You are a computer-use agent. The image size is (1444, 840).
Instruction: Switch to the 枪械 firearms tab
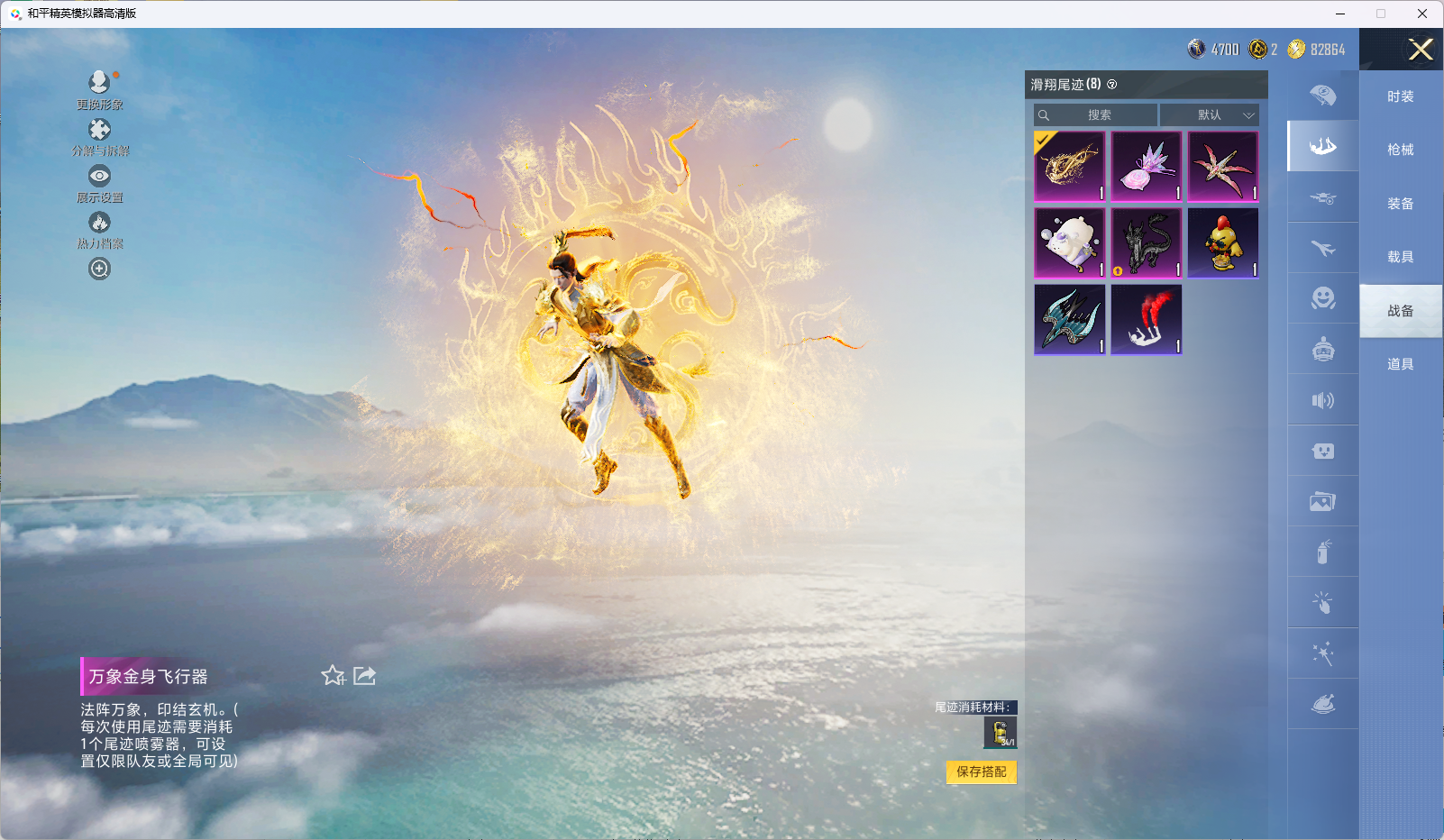click(x=1400, y=150)
